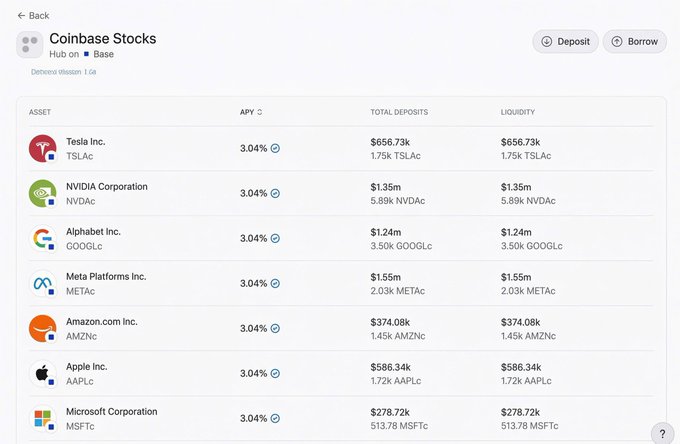
Task: Click the APY badge icon in Tesla row
Action: pos(275,148)
